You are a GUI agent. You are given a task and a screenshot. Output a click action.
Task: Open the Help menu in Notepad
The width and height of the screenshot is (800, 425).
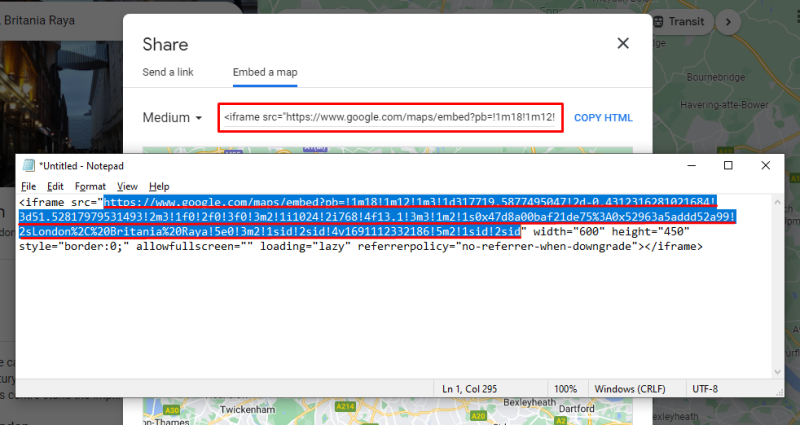(x=159, y=186)
